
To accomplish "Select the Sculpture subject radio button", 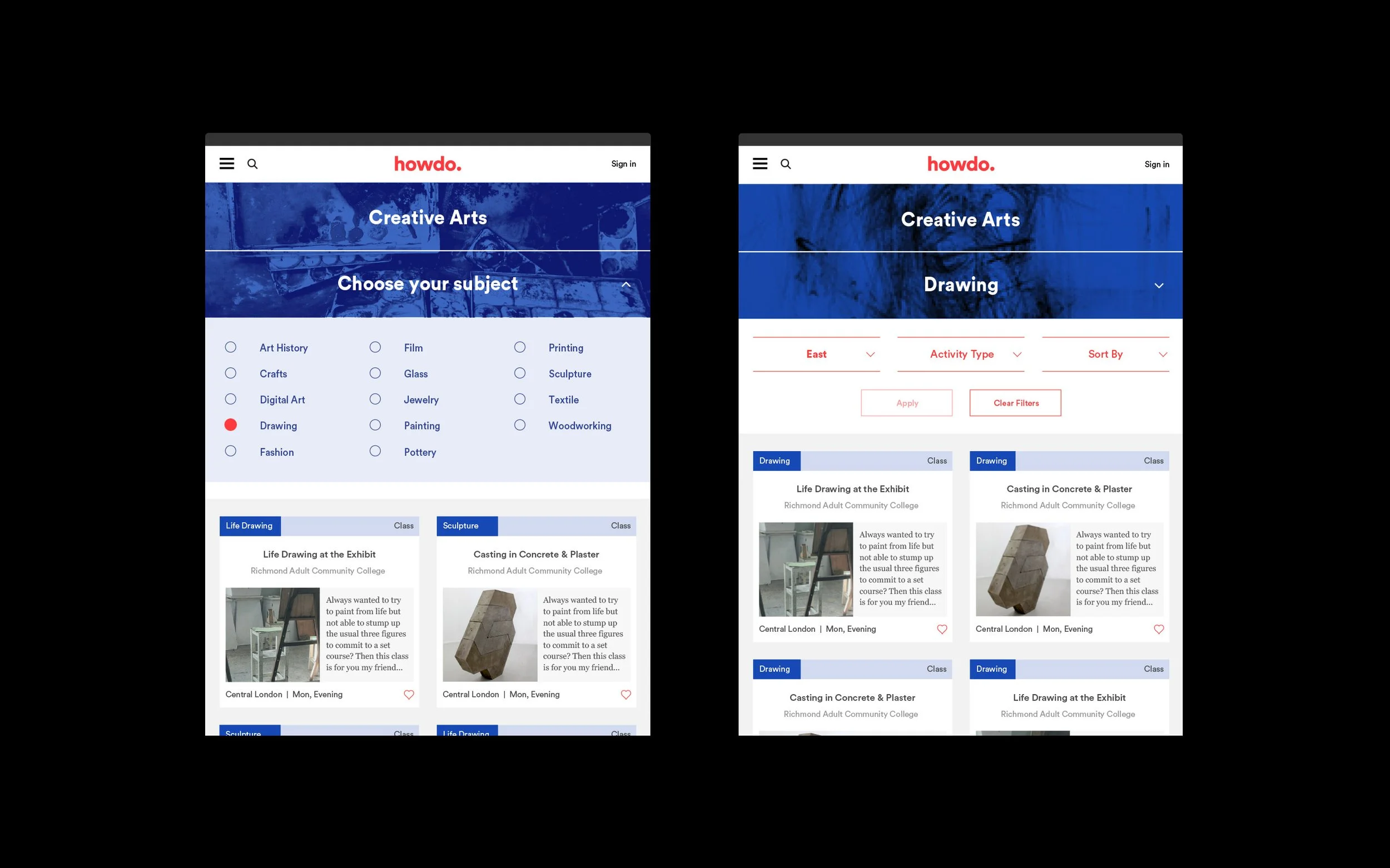I will [519, 373].
